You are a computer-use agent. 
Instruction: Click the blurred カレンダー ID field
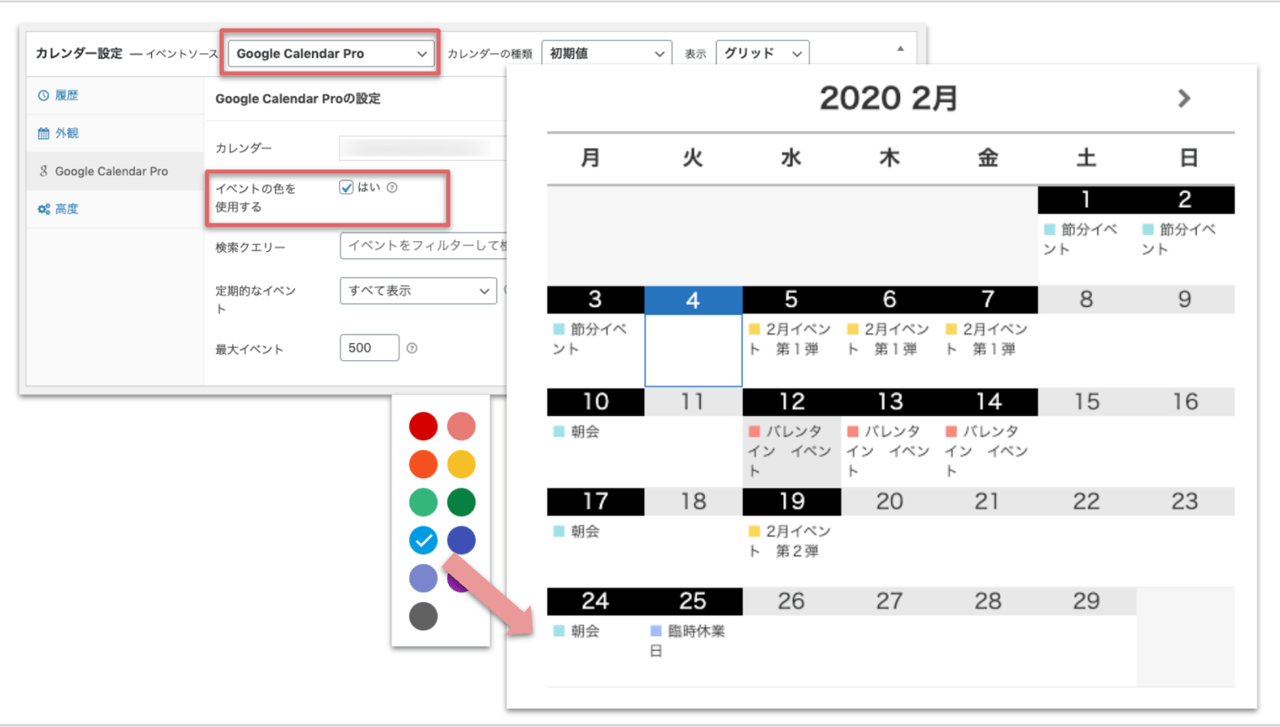tap(424, 148)
